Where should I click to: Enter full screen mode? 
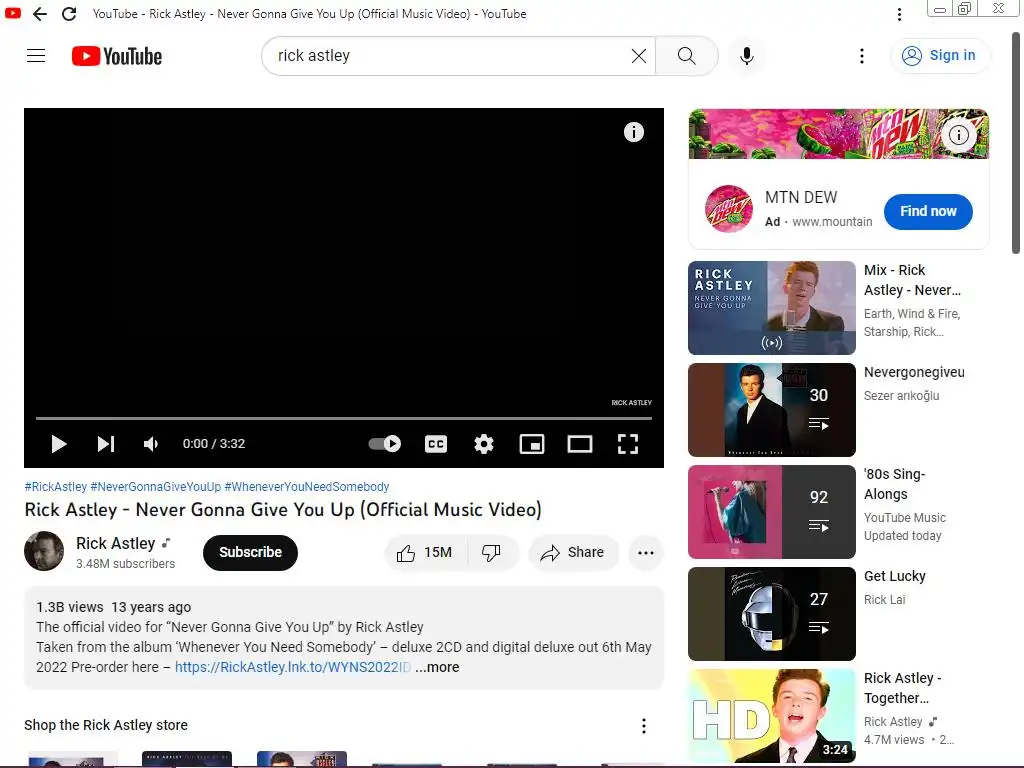(628, 444)
